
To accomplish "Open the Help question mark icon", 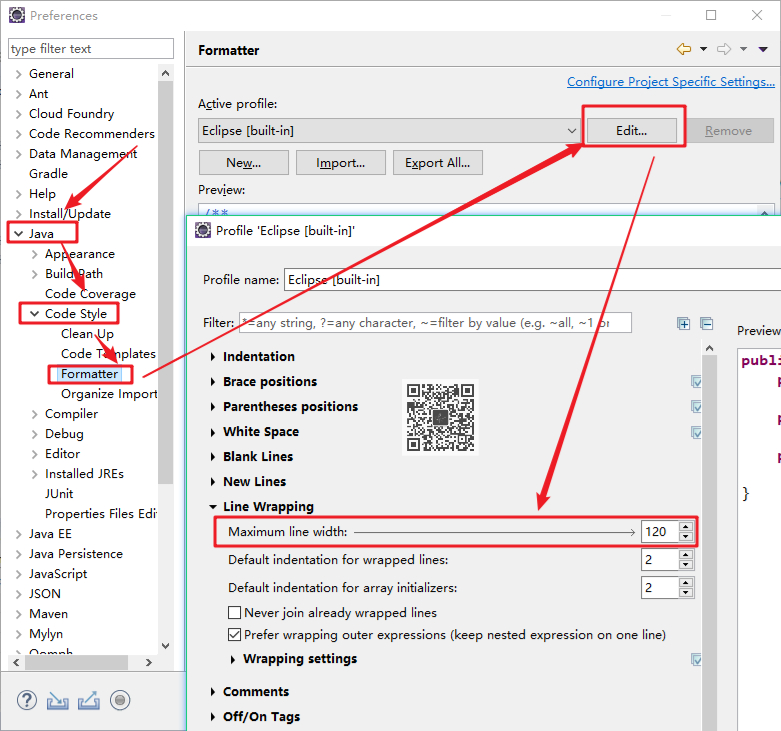I will [x=26, y=700].
